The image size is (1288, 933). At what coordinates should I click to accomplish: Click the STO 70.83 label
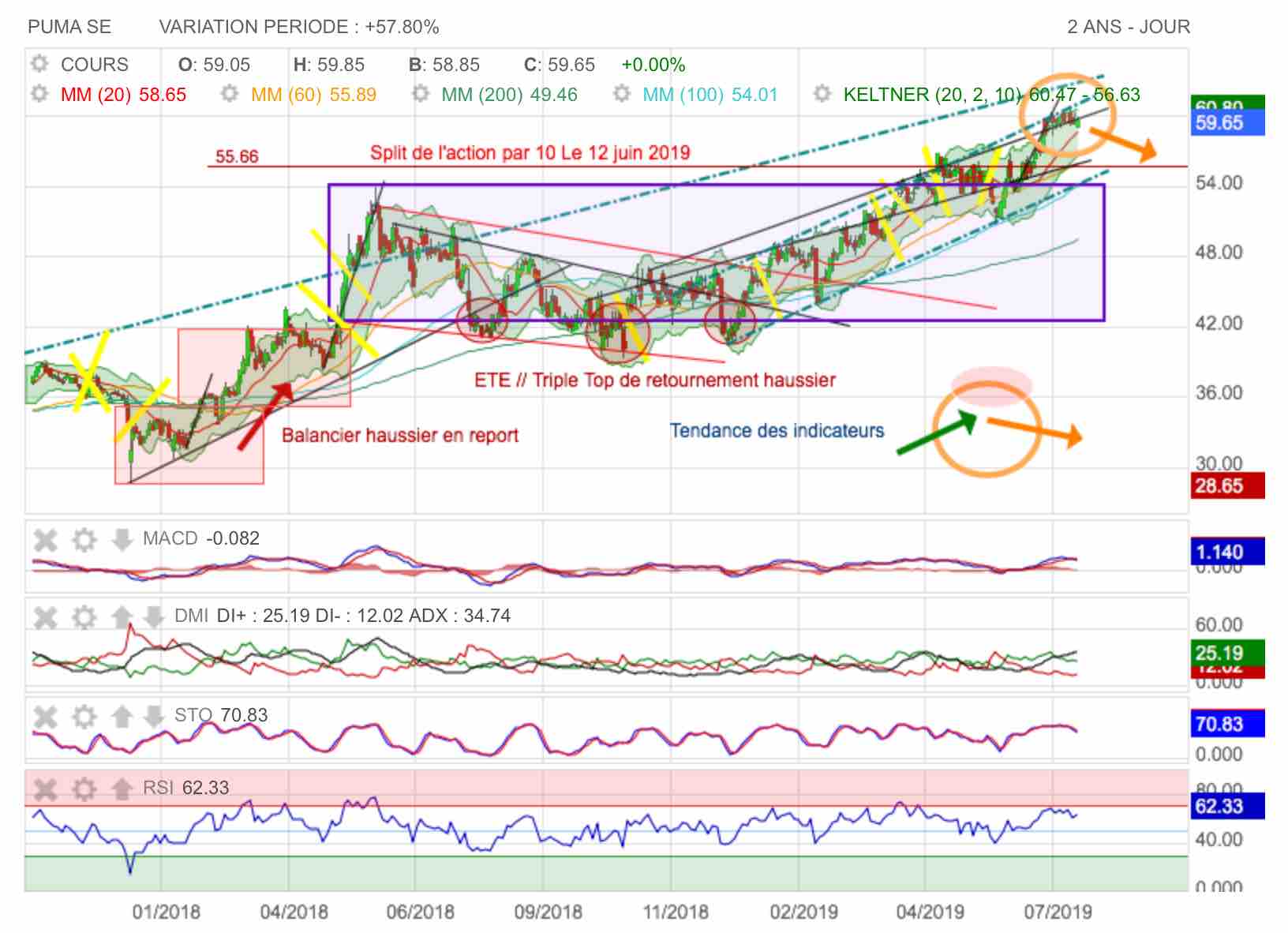tap(221, 715)
